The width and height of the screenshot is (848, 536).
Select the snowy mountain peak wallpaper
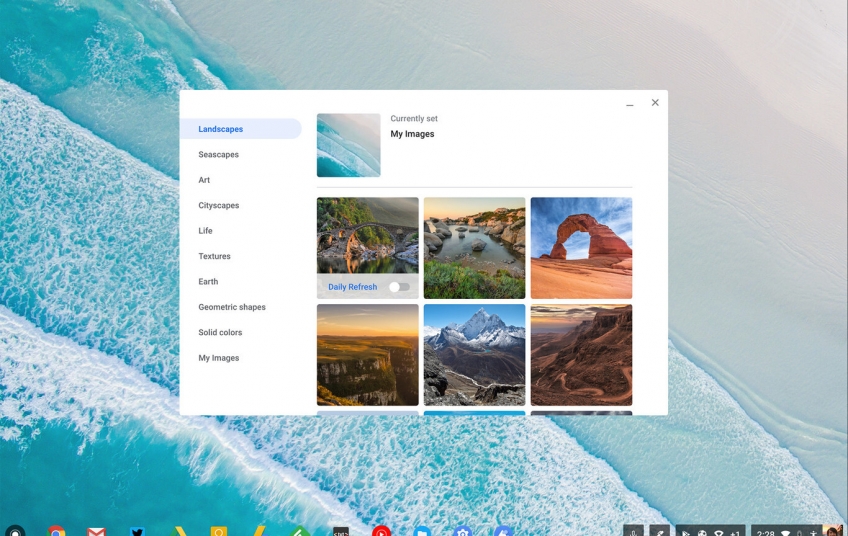474,355
